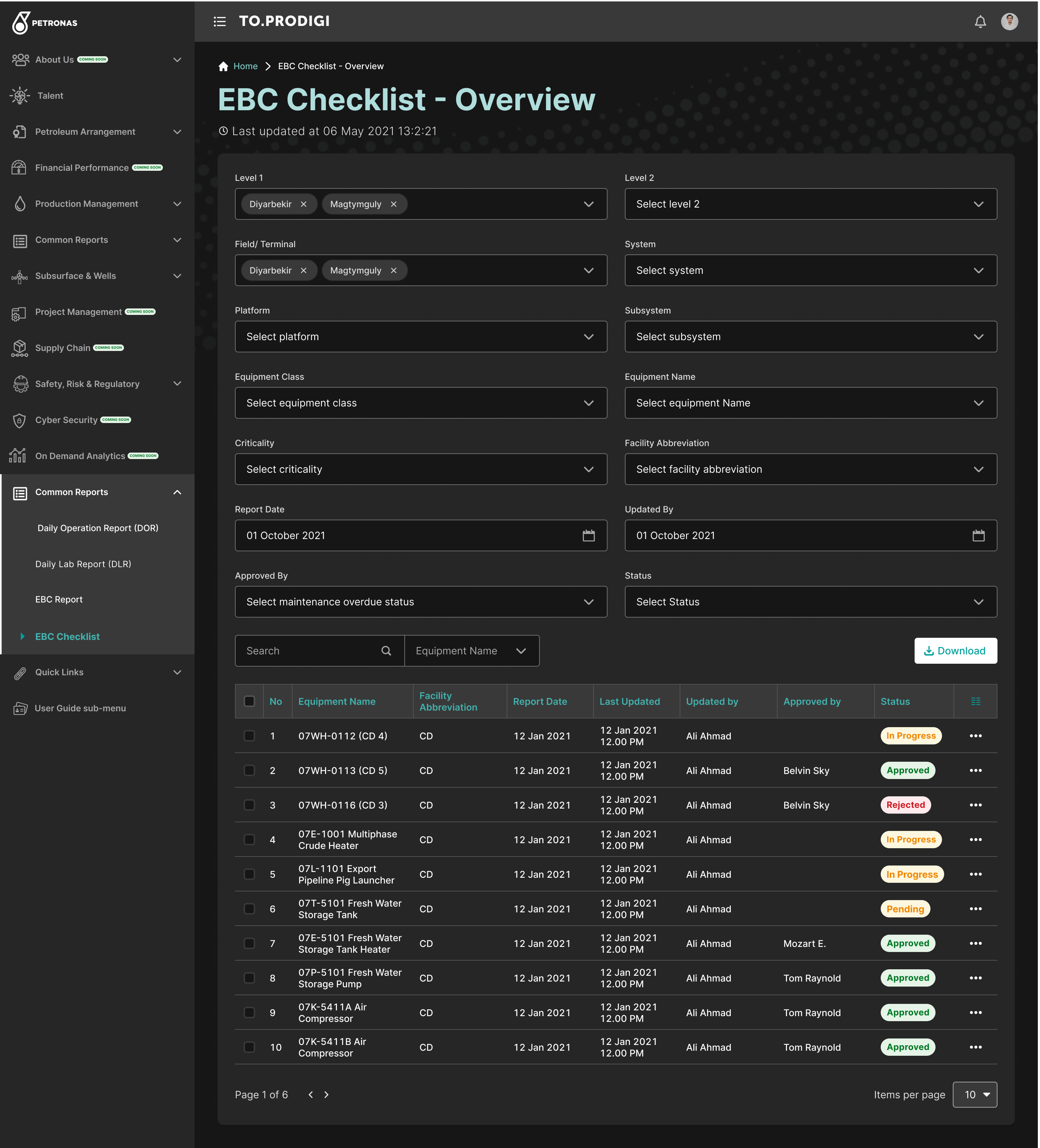Image resolution: width=1040 pixels, height=1148 pixels.
Task: Open the Select level 2 dropdown
Action: (810, 204)
